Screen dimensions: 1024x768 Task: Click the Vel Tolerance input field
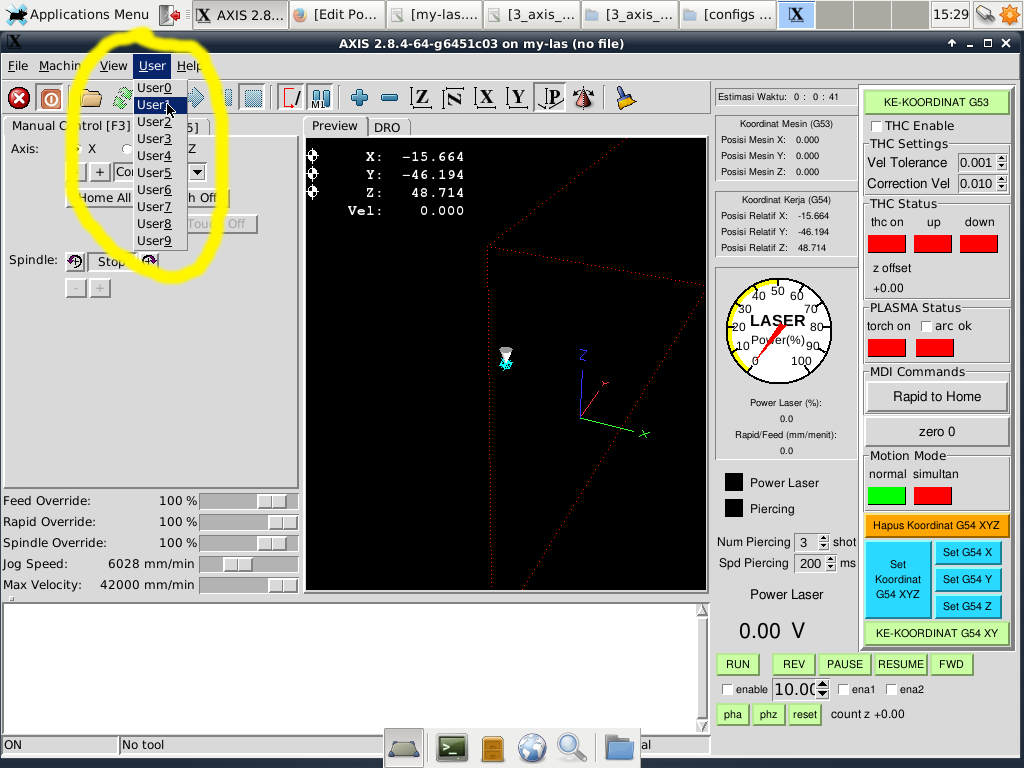pyautogui.click(x=975, y=163)
